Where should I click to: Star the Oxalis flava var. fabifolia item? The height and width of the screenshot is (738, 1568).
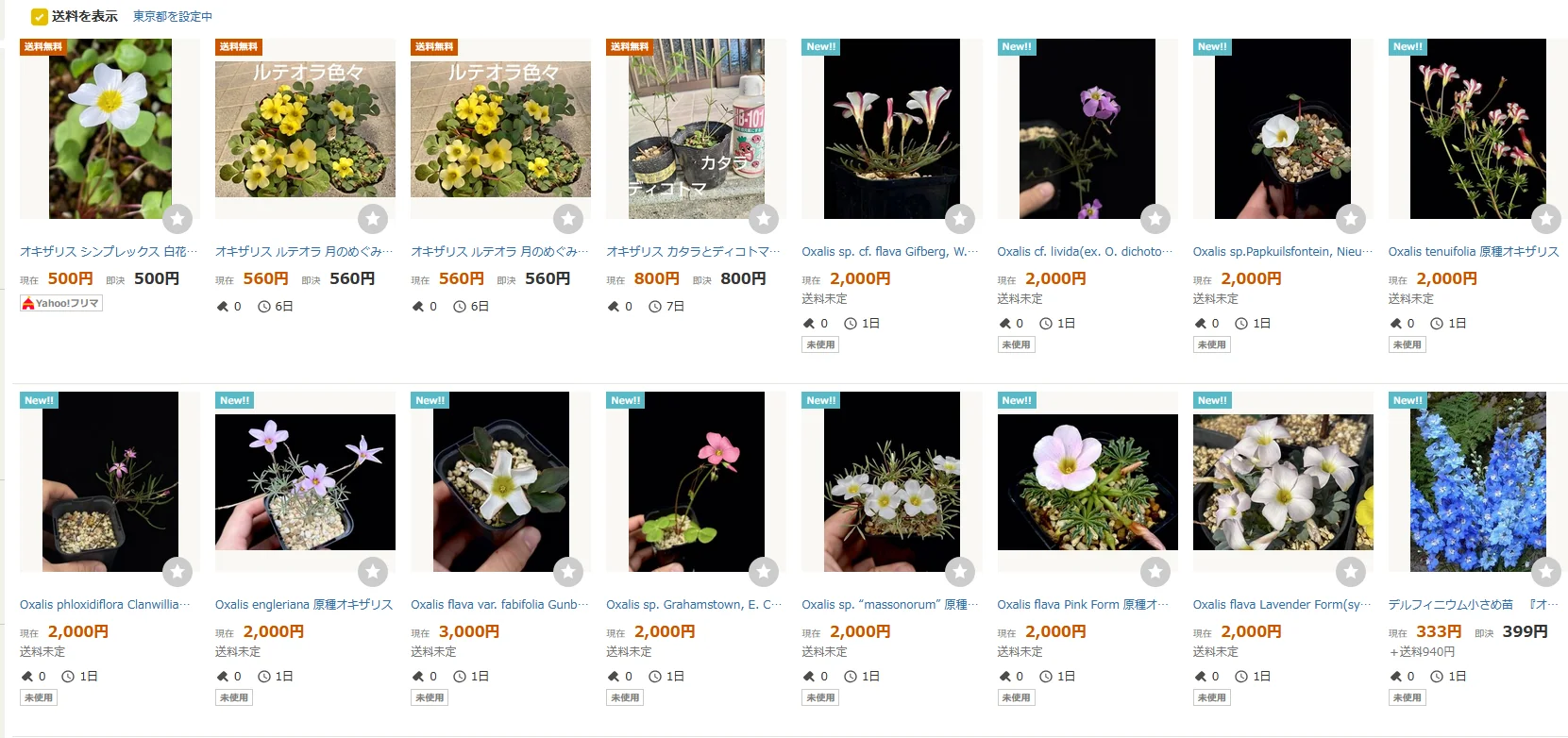point(568,572)
